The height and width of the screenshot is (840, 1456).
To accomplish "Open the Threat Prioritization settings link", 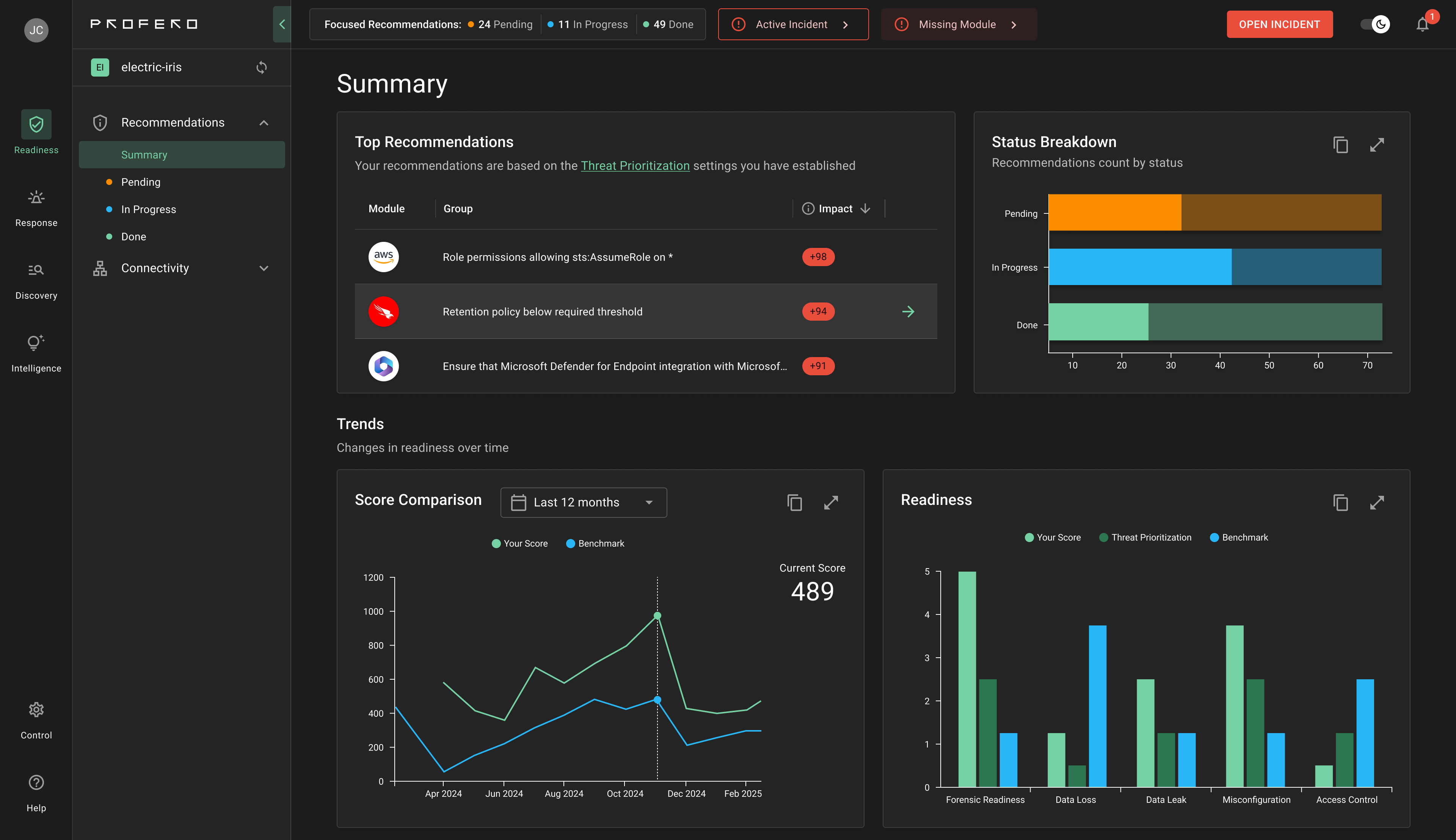I will (635, 166).
